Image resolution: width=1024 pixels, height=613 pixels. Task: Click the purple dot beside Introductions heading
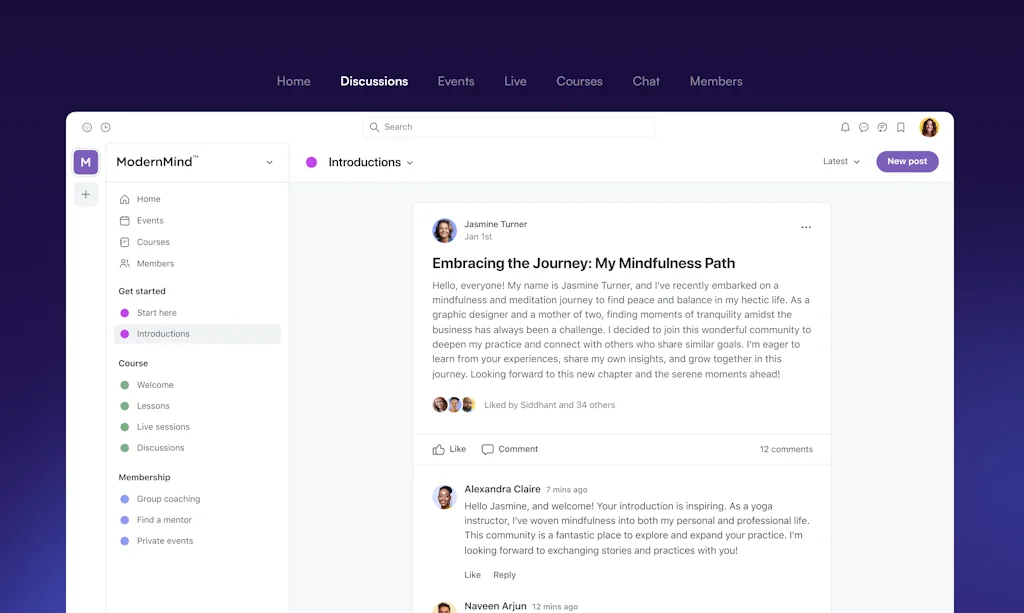point(311,161)
